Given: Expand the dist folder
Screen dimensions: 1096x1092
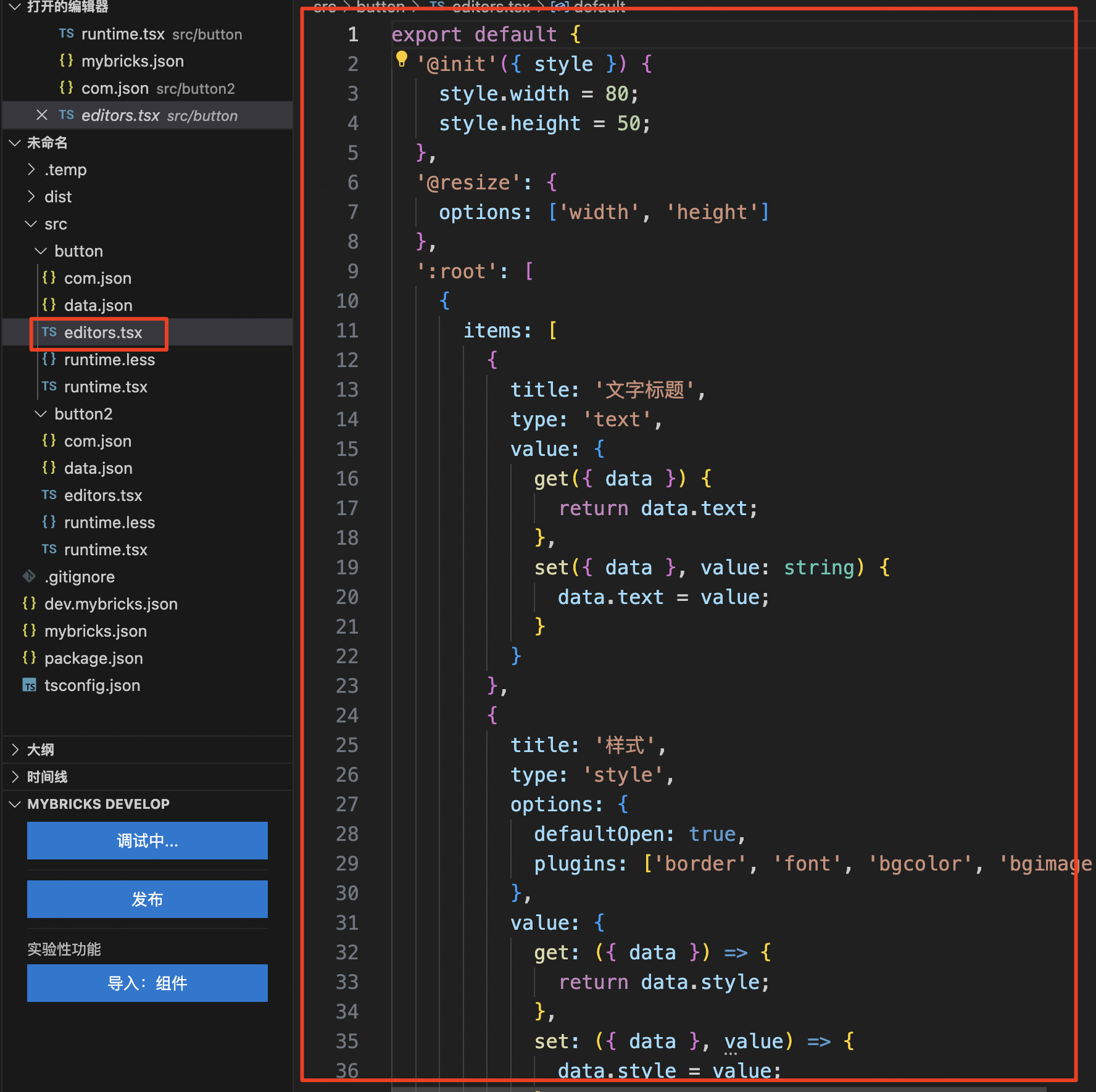Looking at the screenshot, I should coord(31,197).
